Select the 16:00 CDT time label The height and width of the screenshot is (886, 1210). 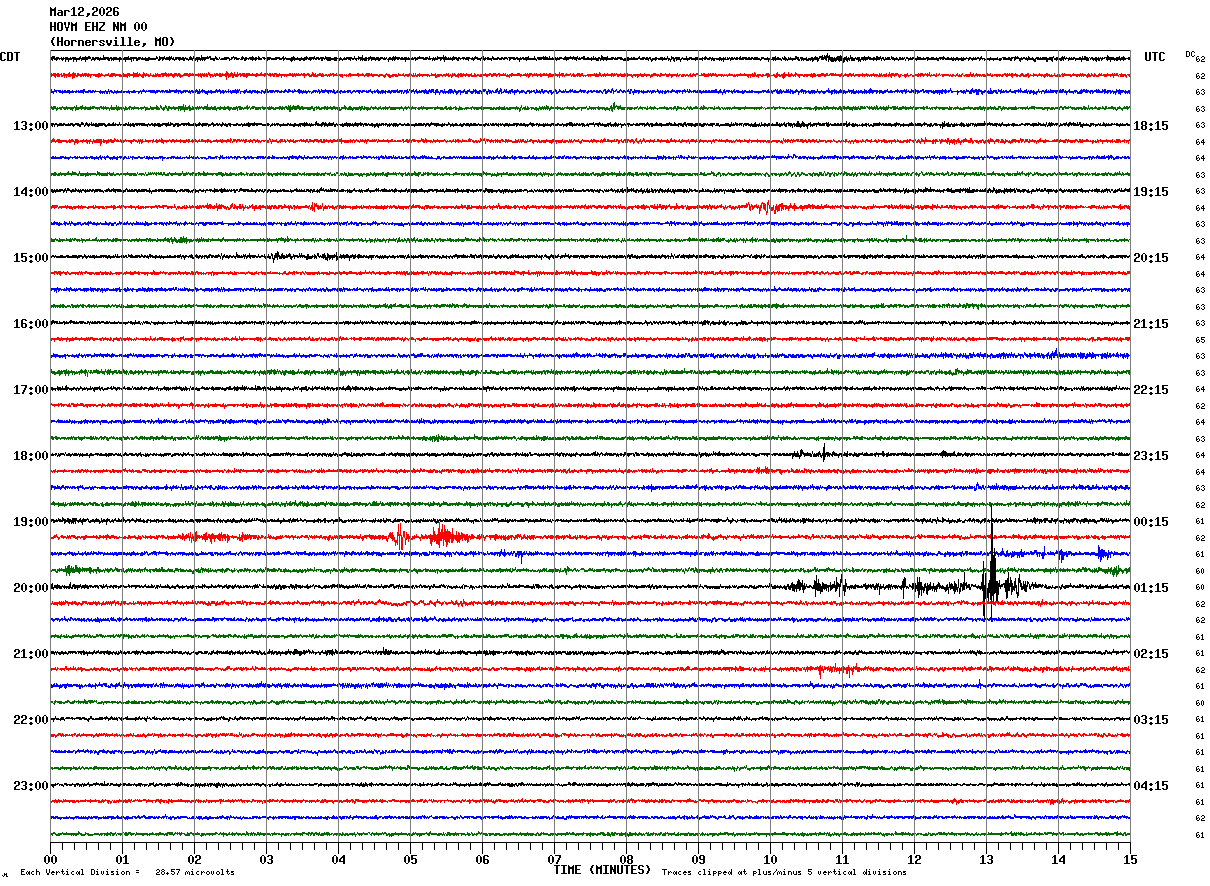[31, 324]
